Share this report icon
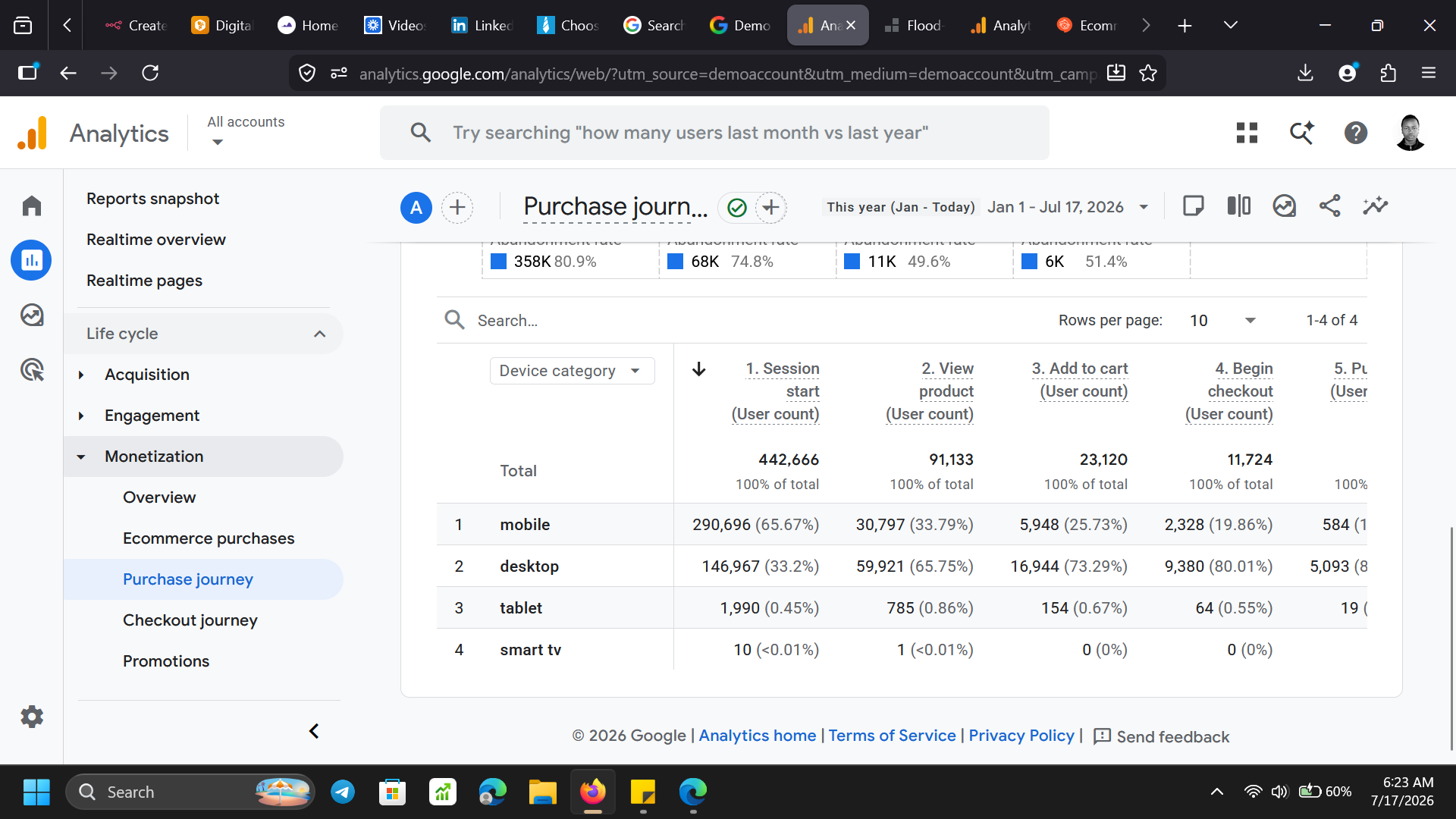The image size is (1456, 819). point(1330,206)
